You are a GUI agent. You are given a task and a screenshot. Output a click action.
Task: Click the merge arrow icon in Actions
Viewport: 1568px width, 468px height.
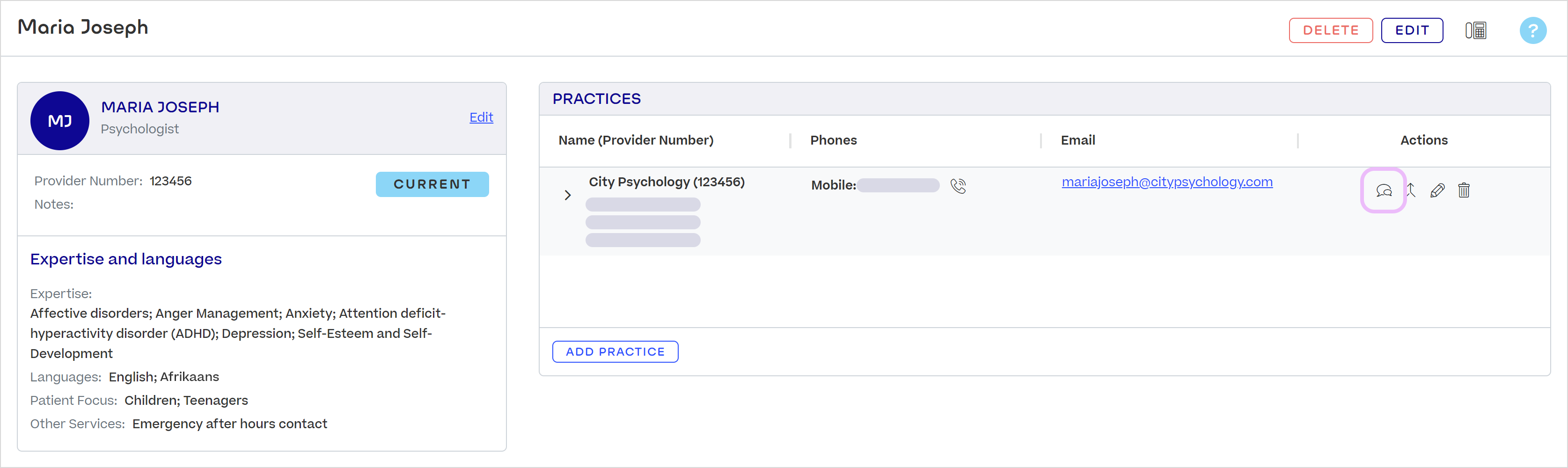coord(1411,190)
